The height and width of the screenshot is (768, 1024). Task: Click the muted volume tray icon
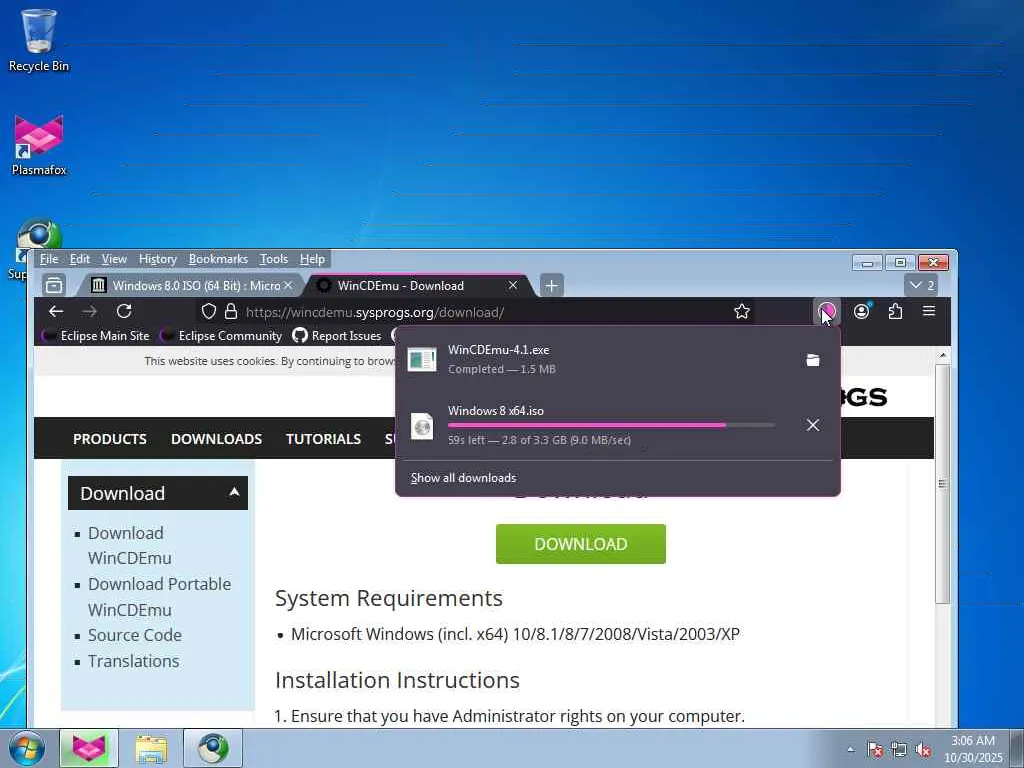click(923, 749)
